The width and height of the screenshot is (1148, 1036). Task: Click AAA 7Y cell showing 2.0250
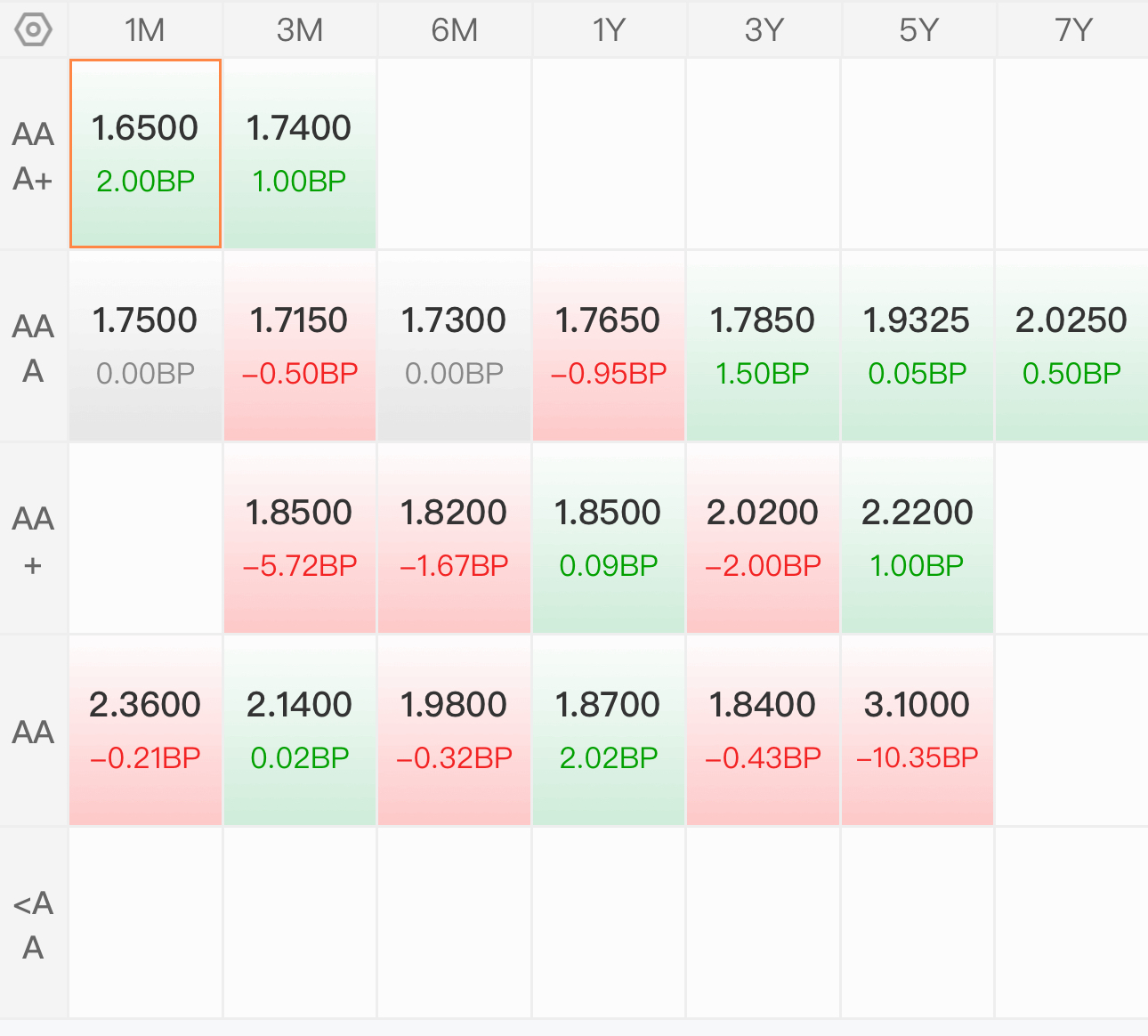point(1072,346)
